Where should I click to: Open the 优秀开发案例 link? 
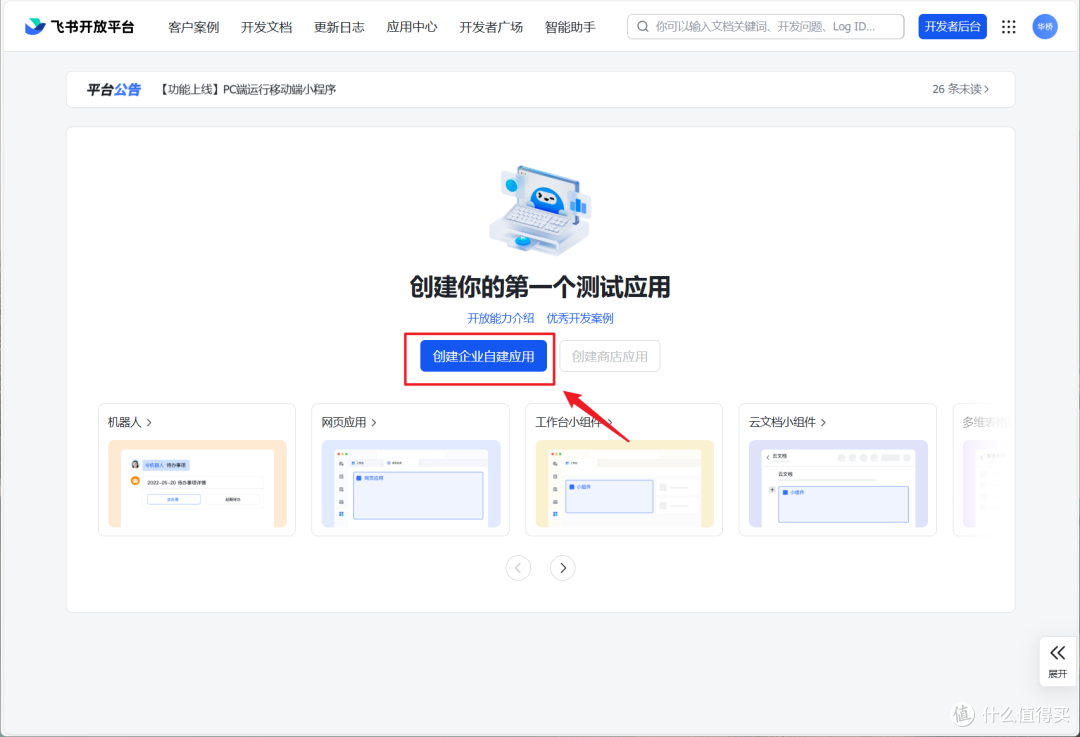pyautogui.click(x=579, y=318)
